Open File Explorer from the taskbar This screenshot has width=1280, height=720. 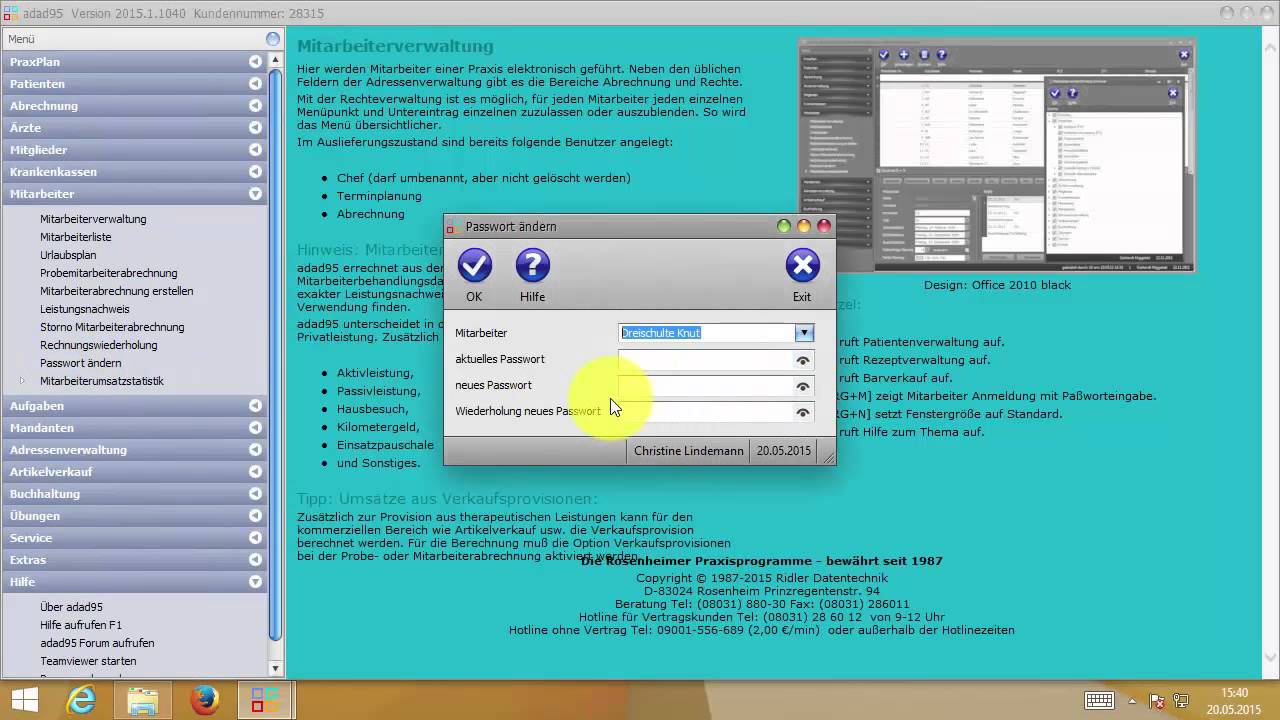tap(142, 698)
